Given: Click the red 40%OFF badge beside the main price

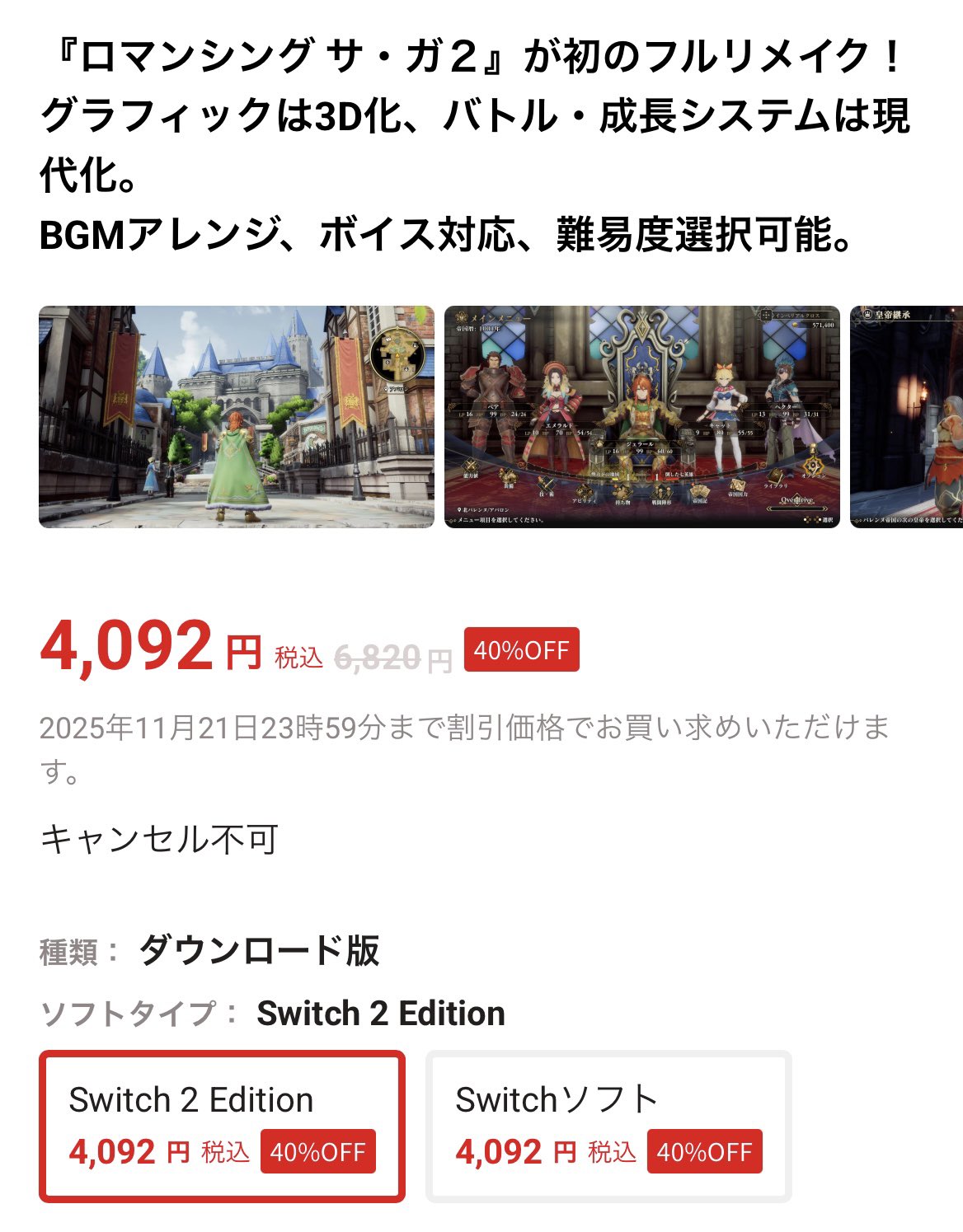Looking at the screenshot, I should coord(522,649).
